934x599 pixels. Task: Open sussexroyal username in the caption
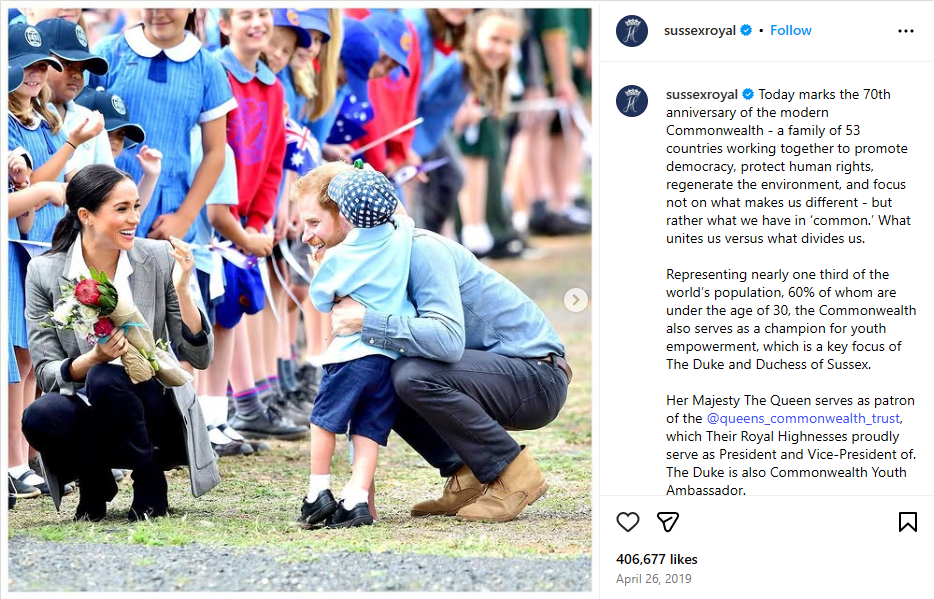coord(702,94)
